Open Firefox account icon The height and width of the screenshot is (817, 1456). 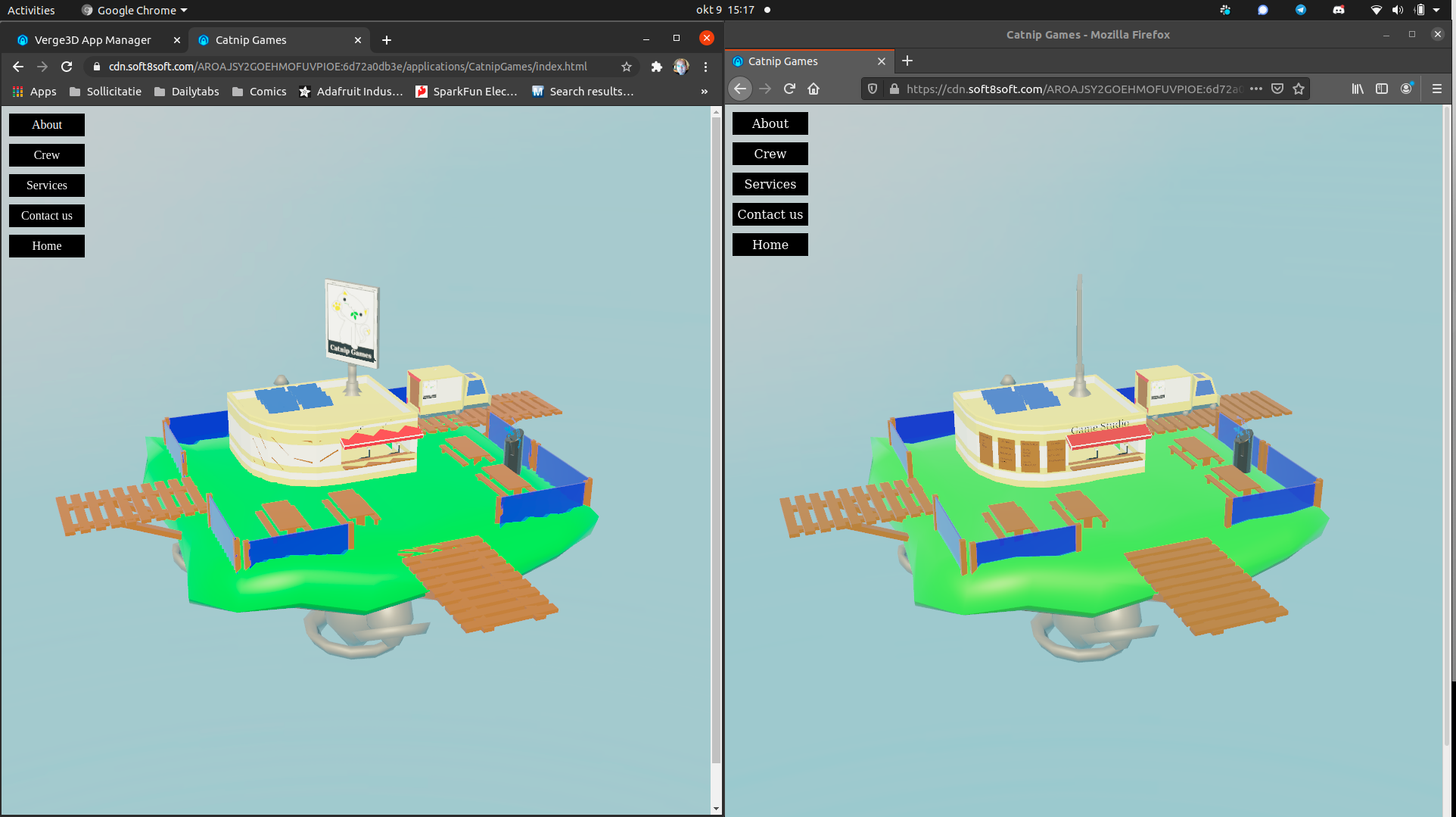1406,89
